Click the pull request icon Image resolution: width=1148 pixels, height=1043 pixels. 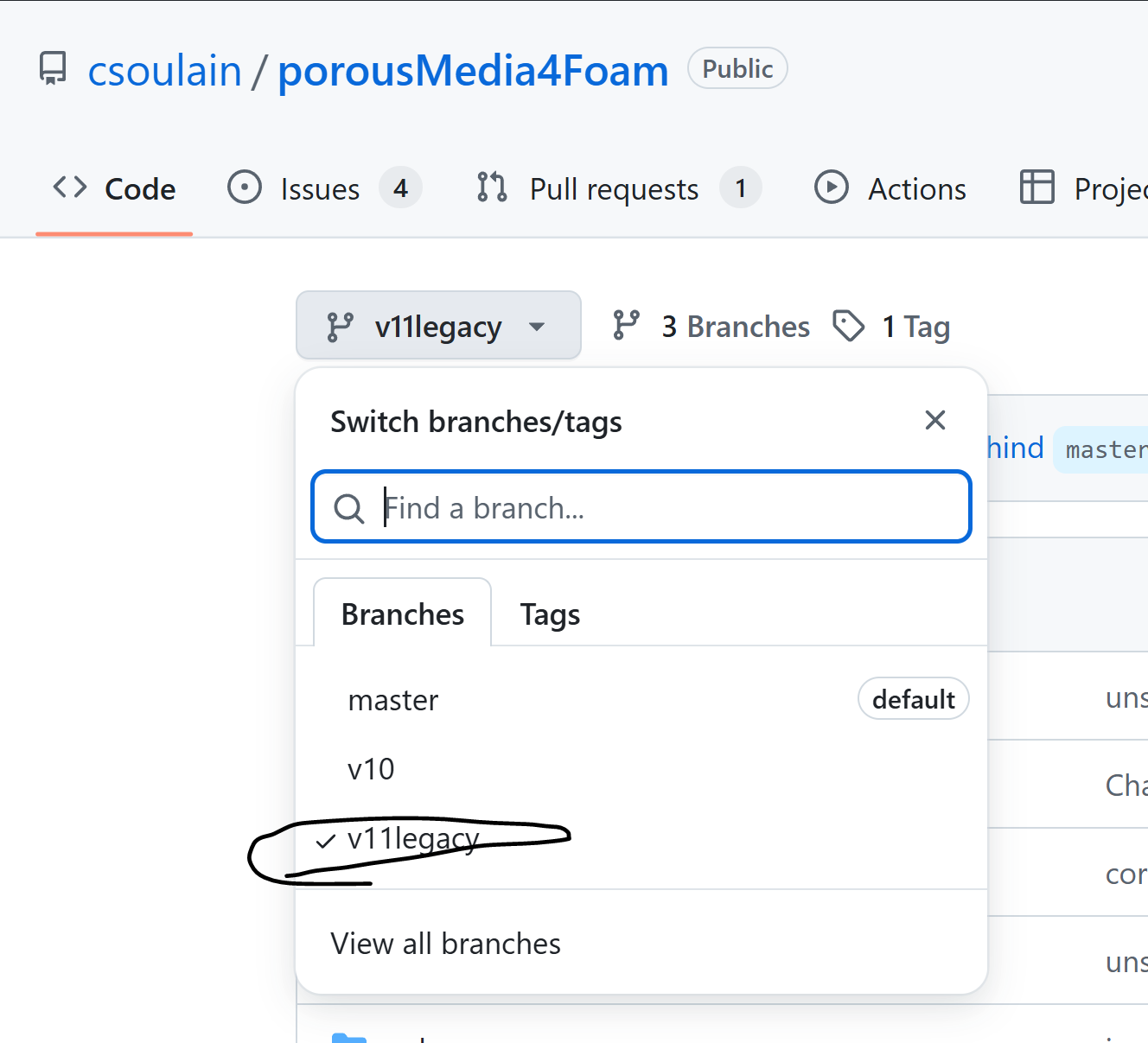click(492, 188)
